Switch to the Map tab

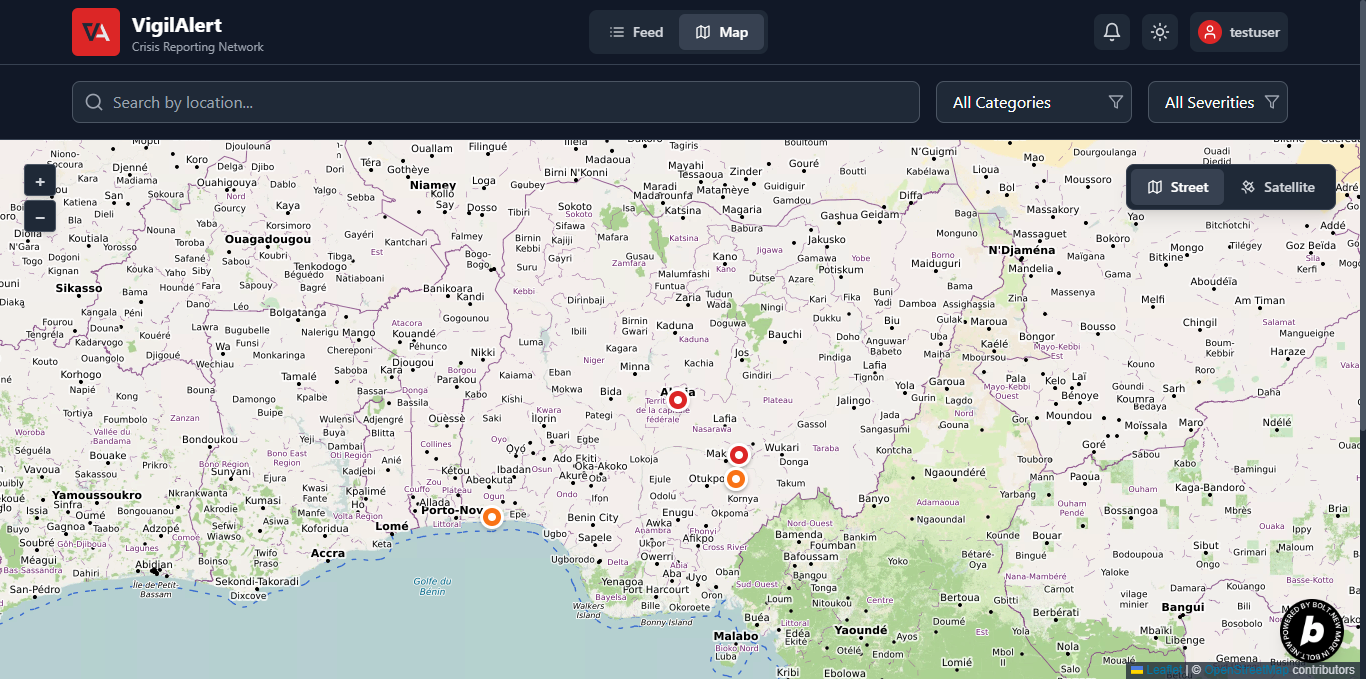[x=722, y=32]
